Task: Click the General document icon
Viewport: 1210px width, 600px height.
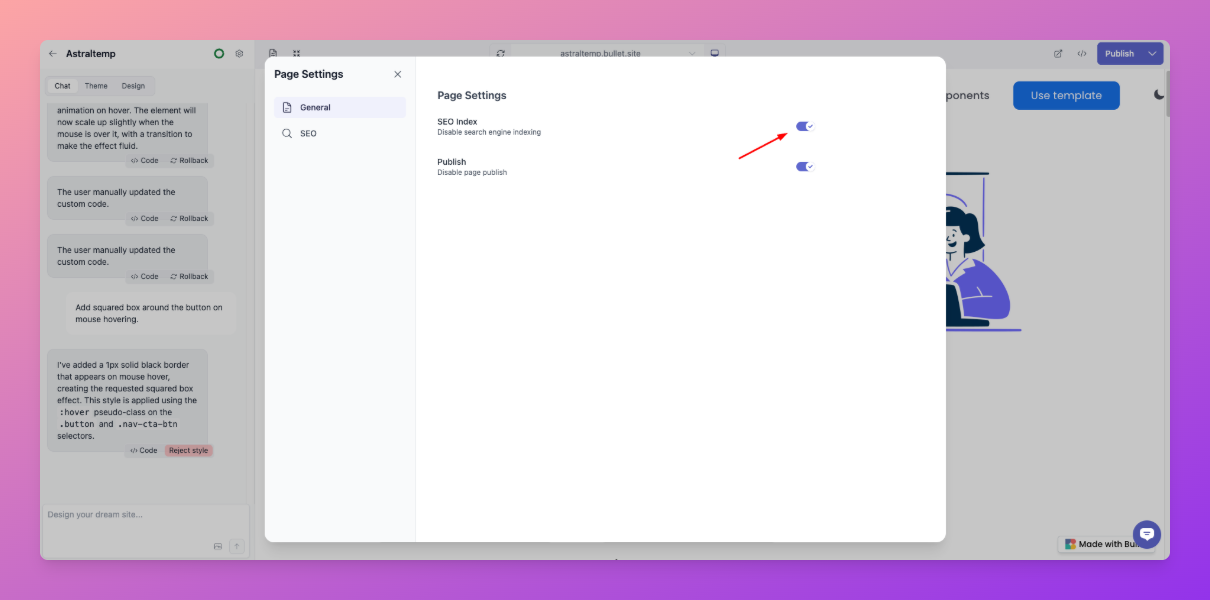Action: coord(287,107)
